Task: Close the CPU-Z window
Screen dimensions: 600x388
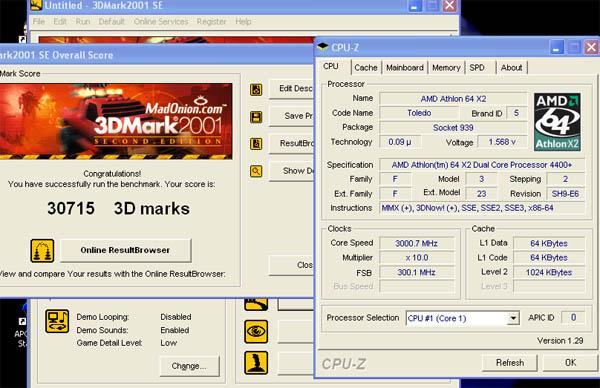Action: (x=591, y=48)
